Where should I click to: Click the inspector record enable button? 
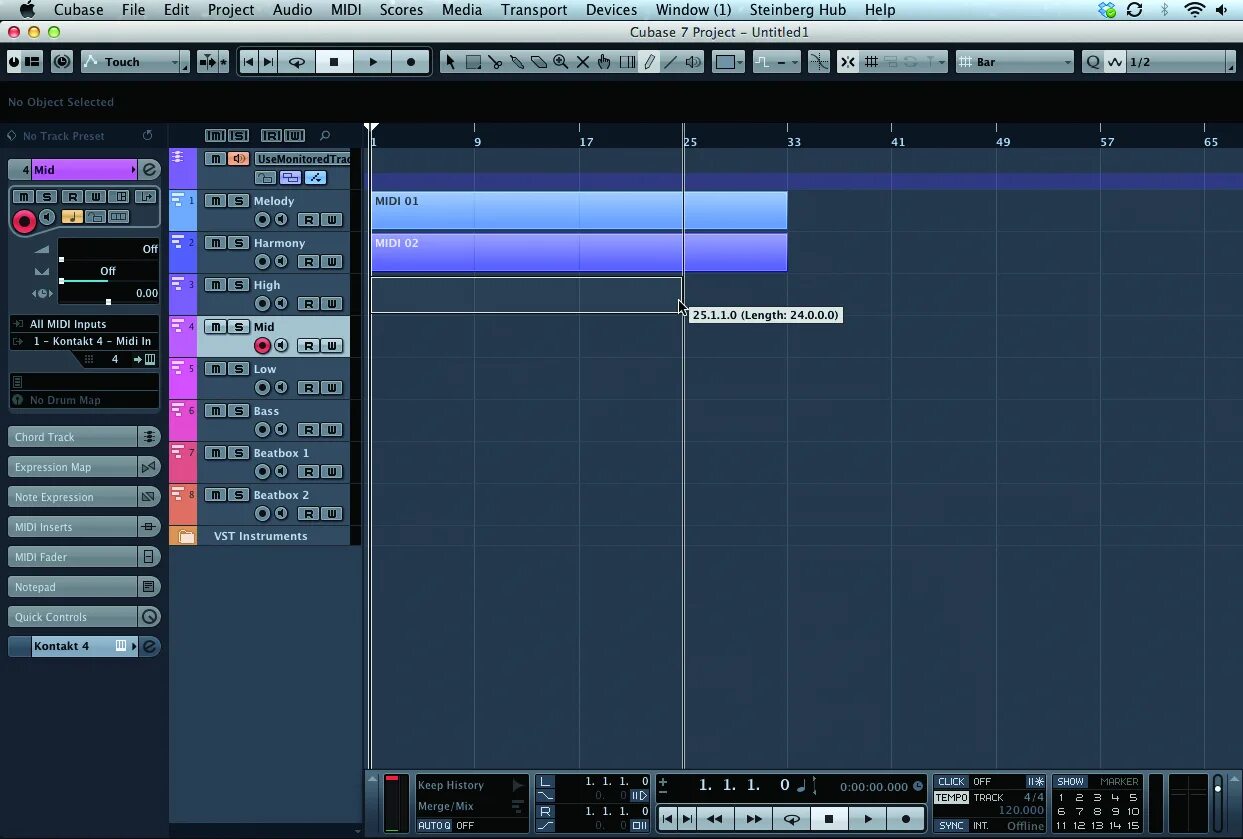[x=24, y=221]
